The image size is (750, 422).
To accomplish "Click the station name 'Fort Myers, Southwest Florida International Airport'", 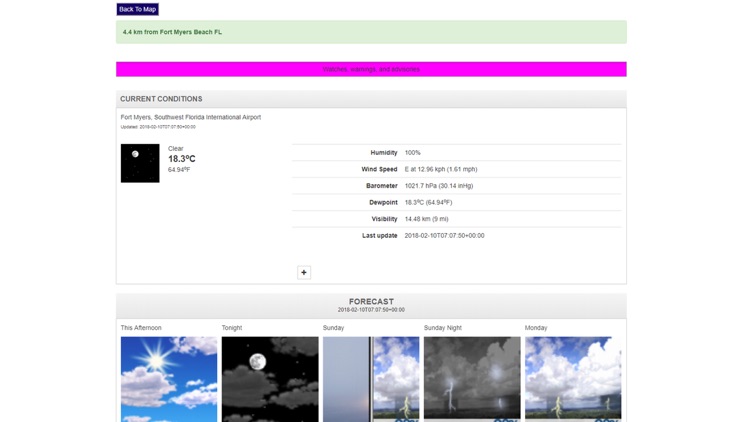I will (x=190, y=117).
